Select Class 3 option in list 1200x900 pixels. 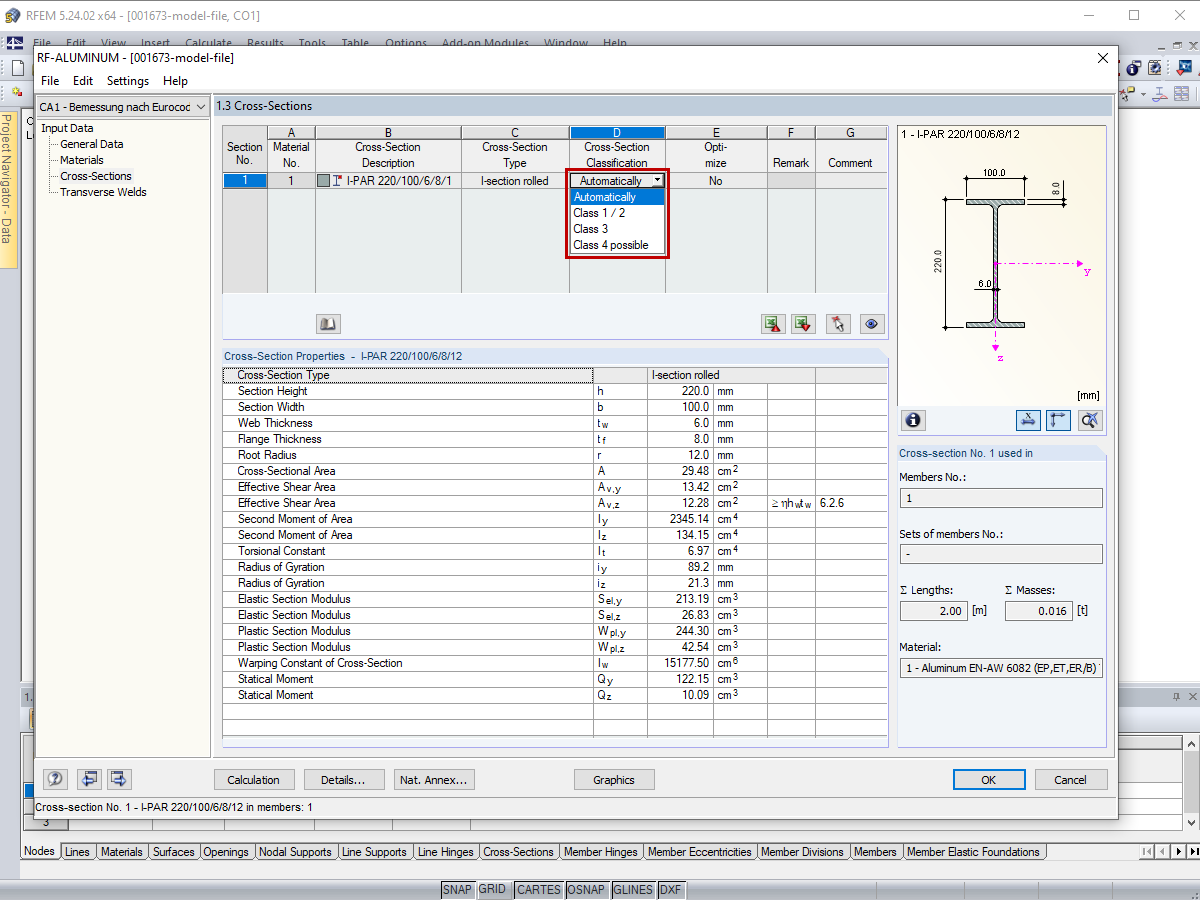[x=617, y=229]
